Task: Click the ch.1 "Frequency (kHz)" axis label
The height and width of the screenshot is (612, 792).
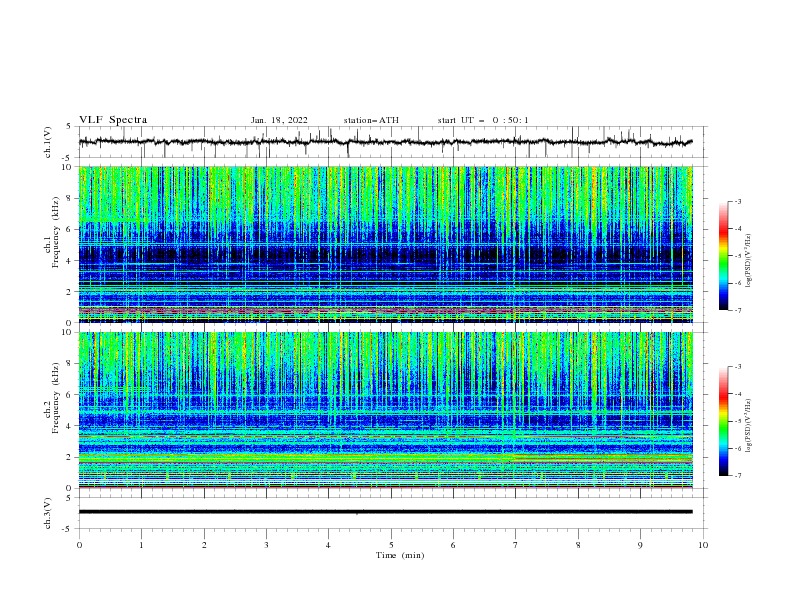Action: pyautogui.click(x=56, y=232)
